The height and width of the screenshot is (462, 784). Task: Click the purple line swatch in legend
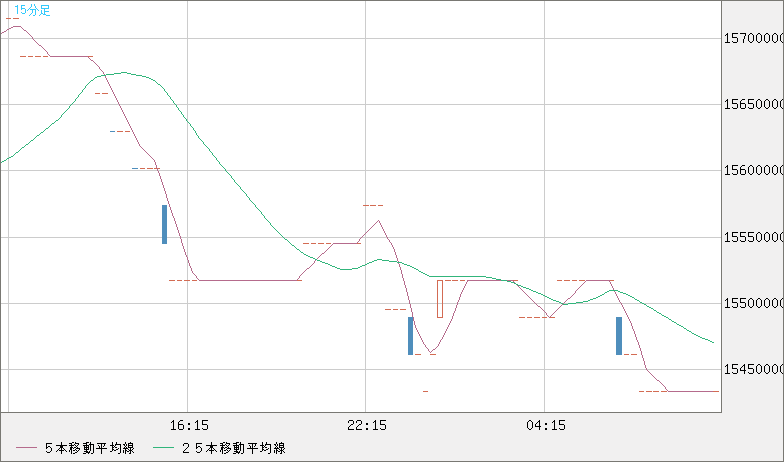[26, 448]
